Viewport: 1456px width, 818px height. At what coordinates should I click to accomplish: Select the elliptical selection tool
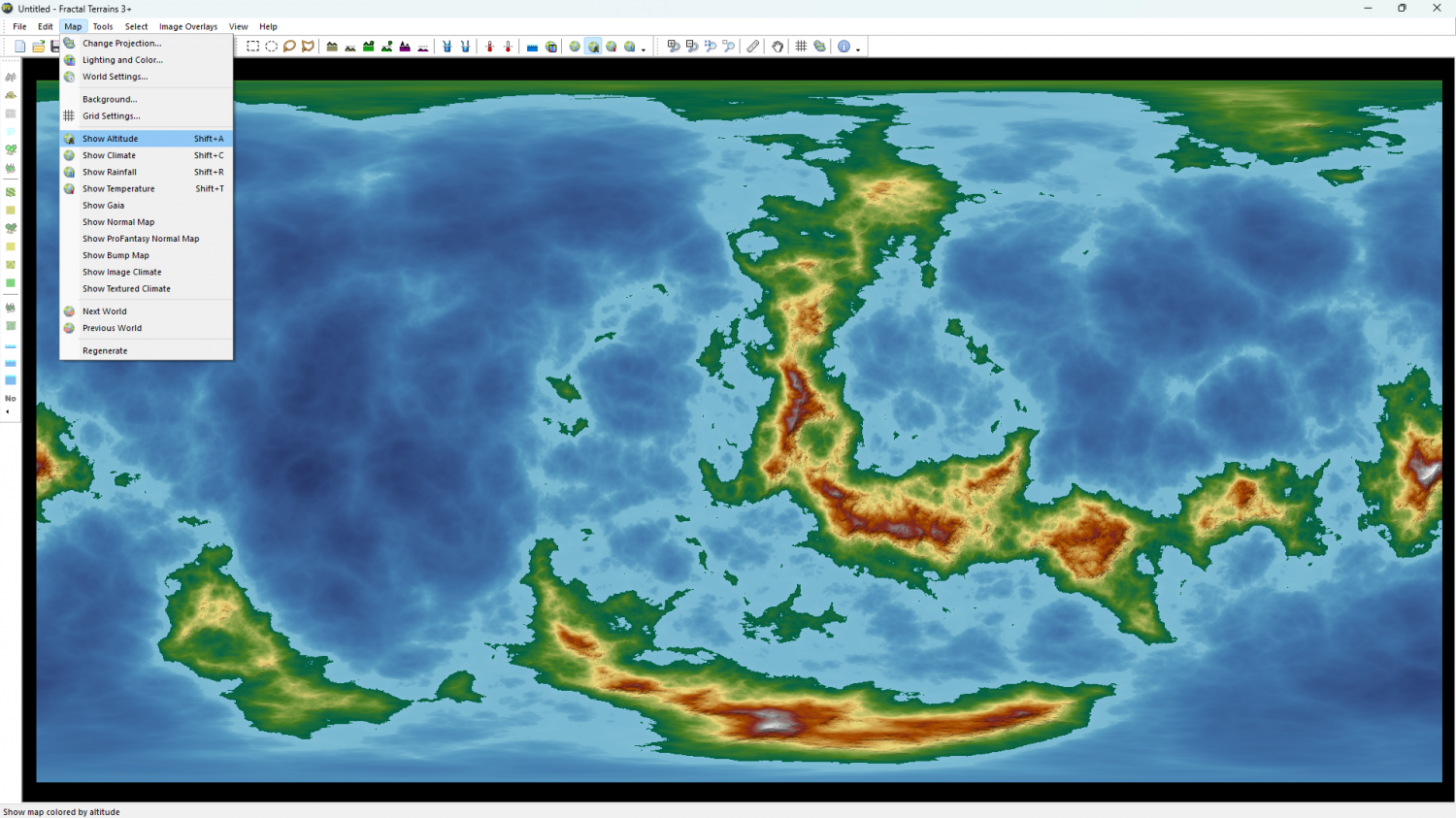tap(271, 47)
